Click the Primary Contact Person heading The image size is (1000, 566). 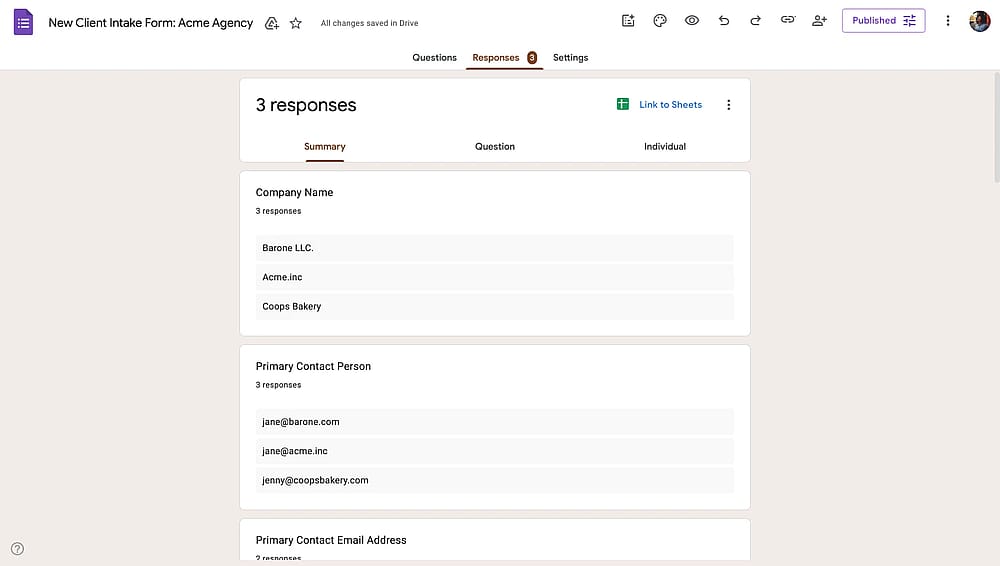pyautogui.click(x=313, y=366)
